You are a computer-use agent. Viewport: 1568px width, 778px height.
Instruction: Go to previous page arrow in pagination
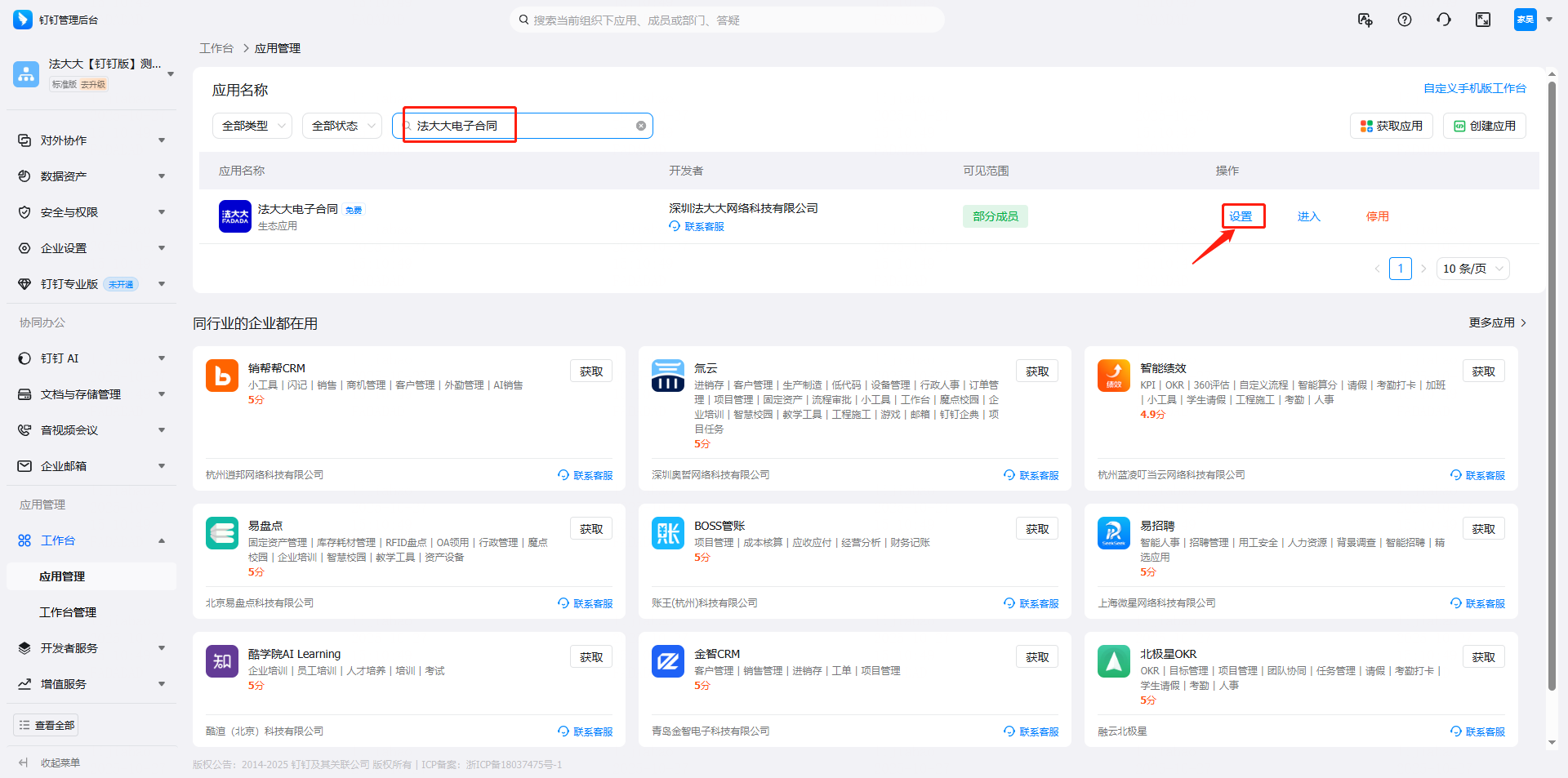(1377, 269)
